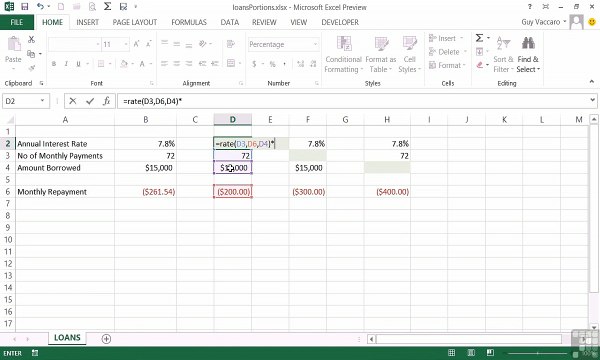Confirm formula with the checkmark icon
The height and width of the screenshot is (360, 600).
click(90, 101)
